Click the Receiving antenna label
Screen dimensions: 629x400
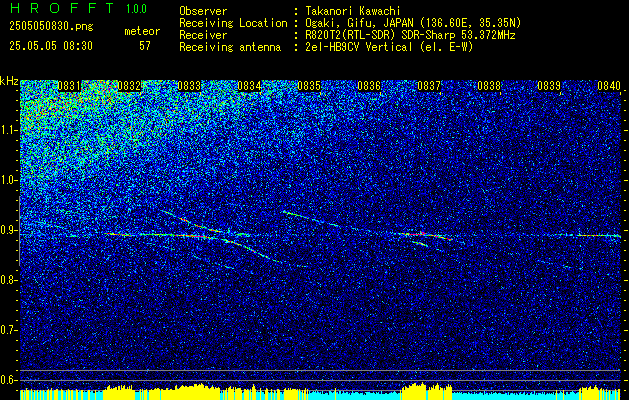click(230, 47)
